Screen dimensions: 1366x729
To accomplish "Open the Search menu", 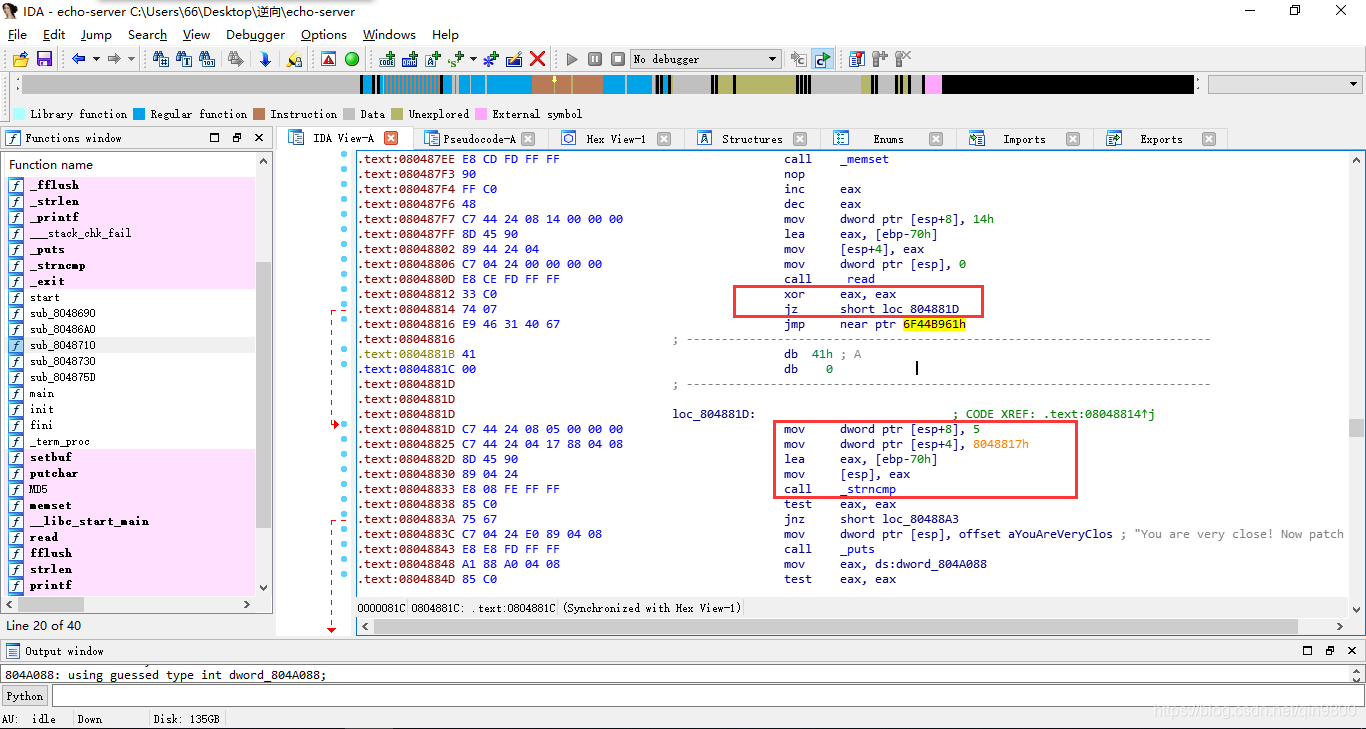I will (147, 34).
